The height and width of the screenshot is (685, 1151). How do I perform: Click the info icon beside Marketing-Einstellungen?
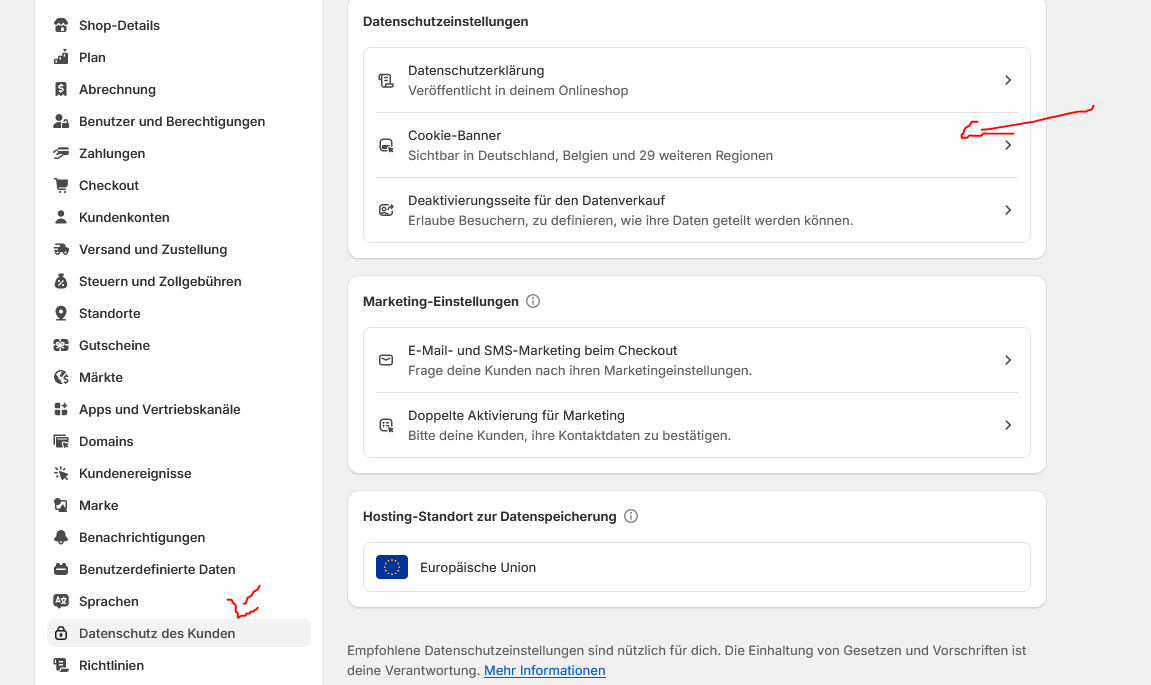click(533, 301)
